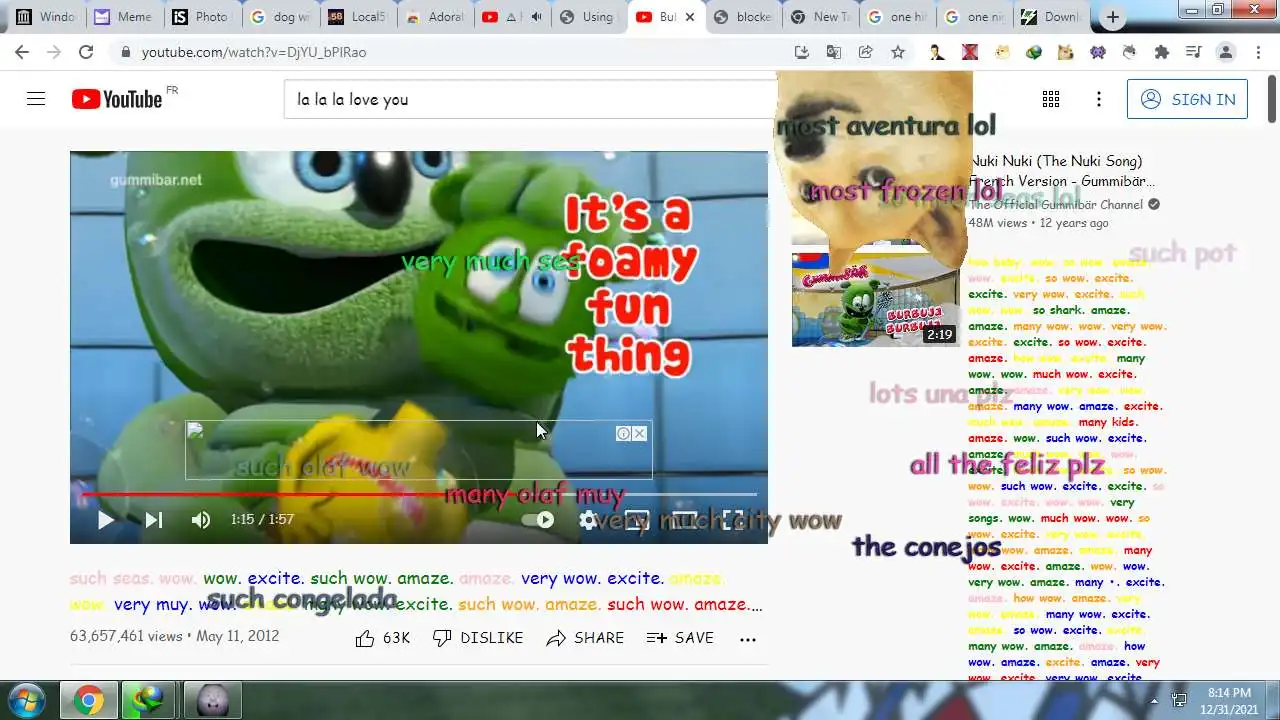The image size is (1280, 720).
Task: Switch to the muted YouTube tab
Action: (x=513, y=17)
